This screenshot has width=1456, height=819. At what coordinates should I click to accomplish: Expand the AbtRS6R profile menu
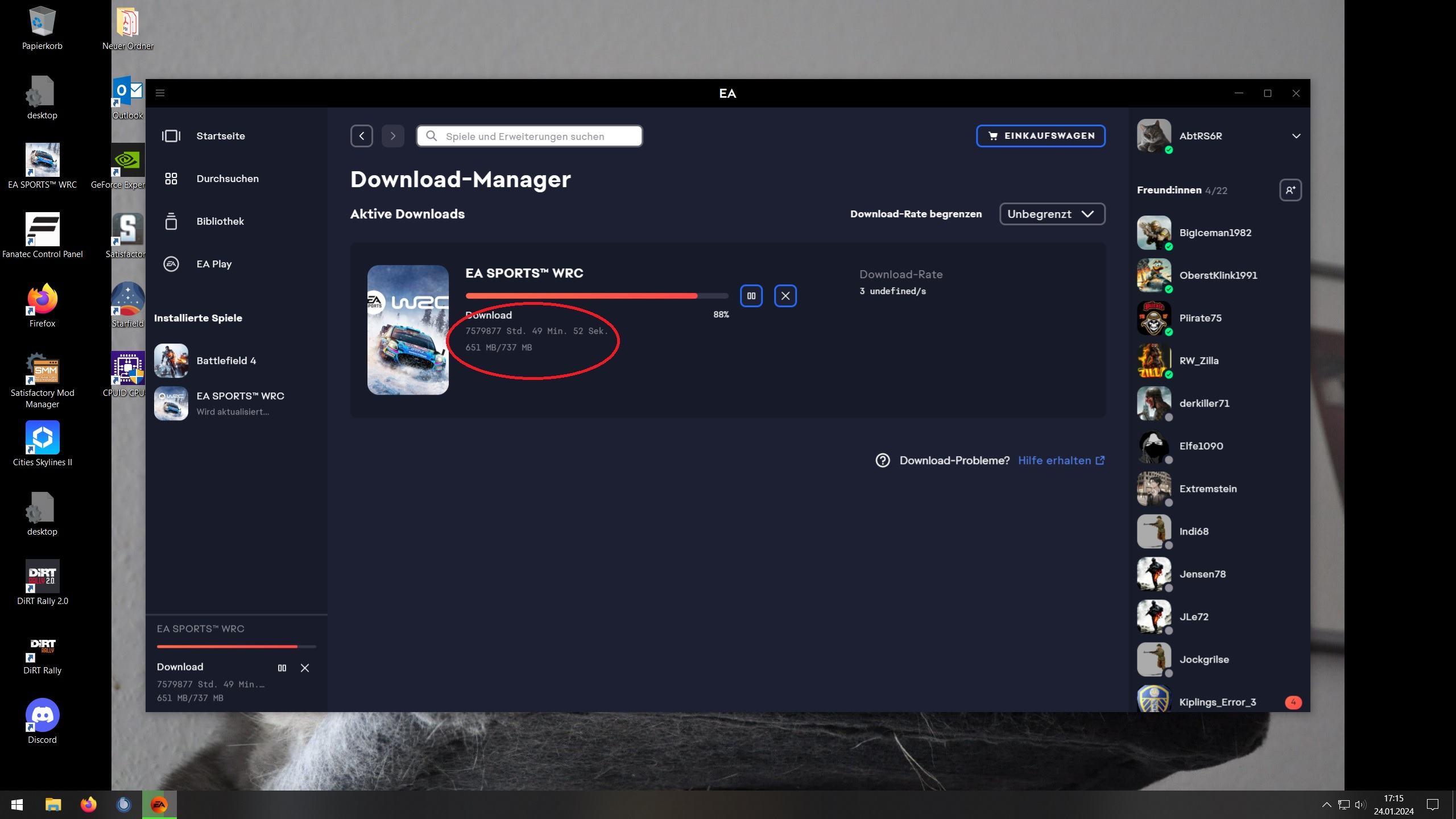(x=1296, y=136)
